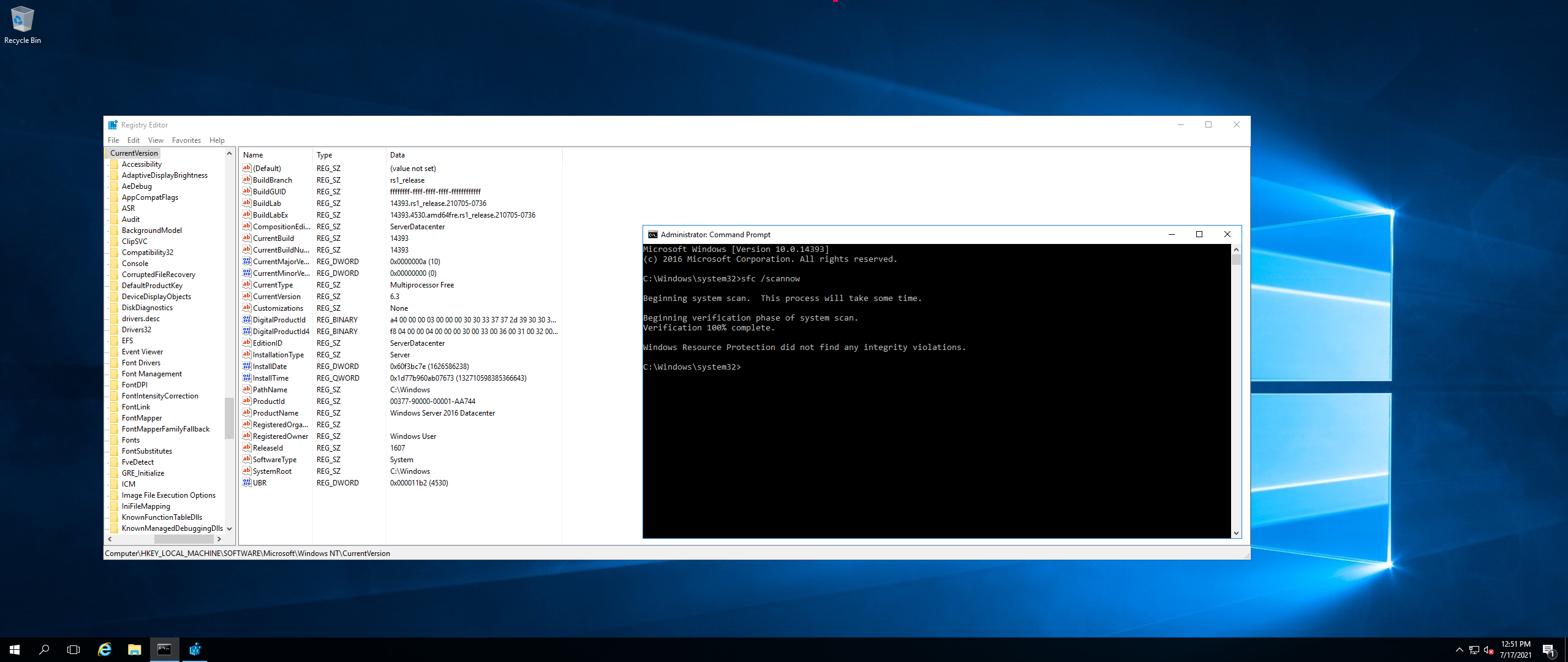Click the taskbar clock showing 12:51 PM
Image resolution: width=1568 pixels, height=662 pixels.
pyautogui.click(x=1515, y=650)
